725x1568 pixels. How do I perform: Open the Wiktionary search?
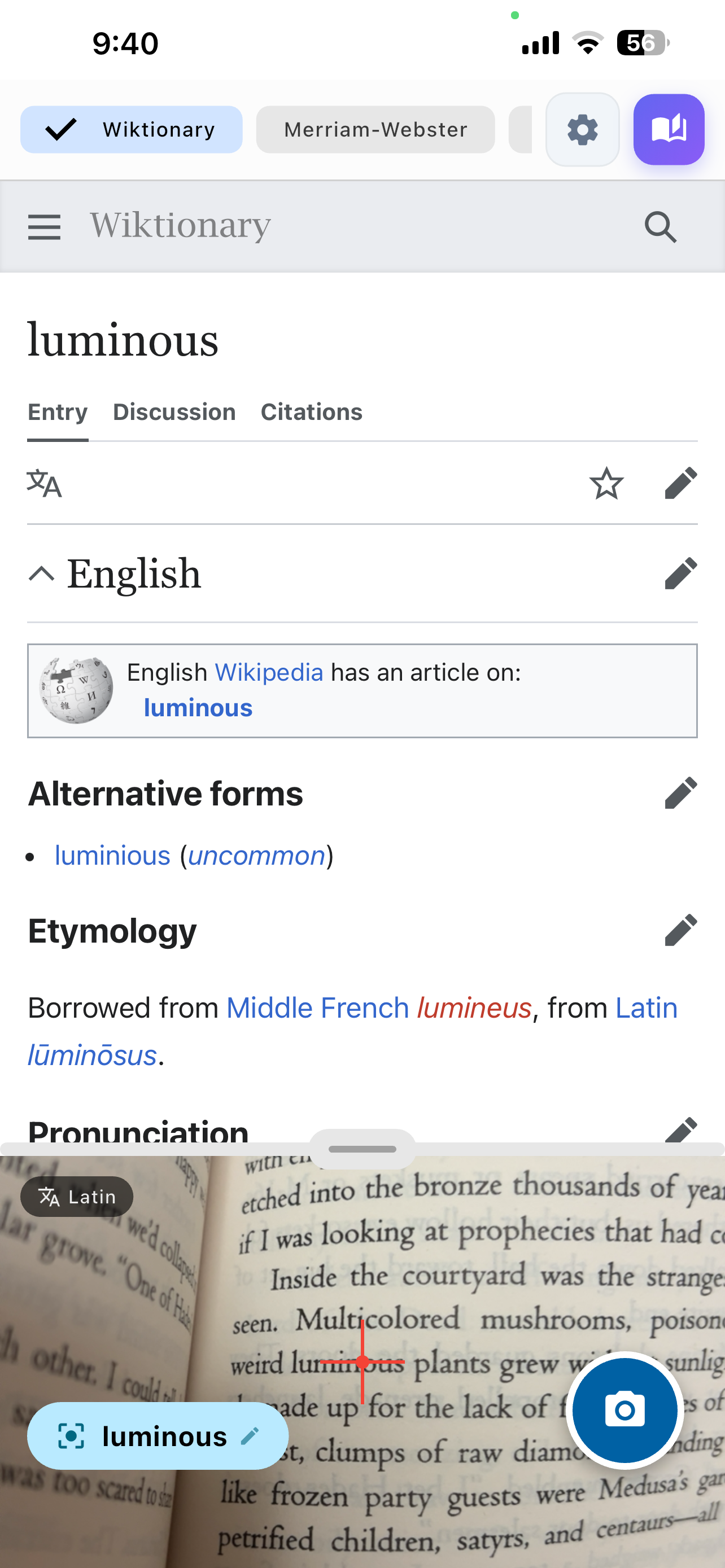pos(661,226)
